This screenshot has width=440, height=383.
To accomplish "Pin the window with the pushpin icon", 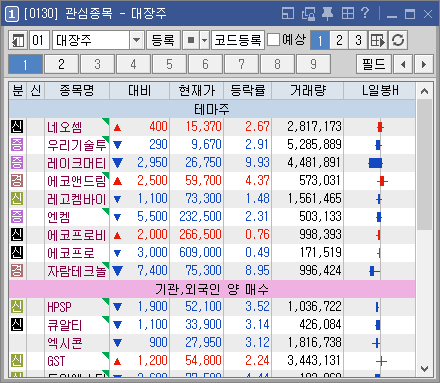I will pyautogui.click(x=327, y=14).
